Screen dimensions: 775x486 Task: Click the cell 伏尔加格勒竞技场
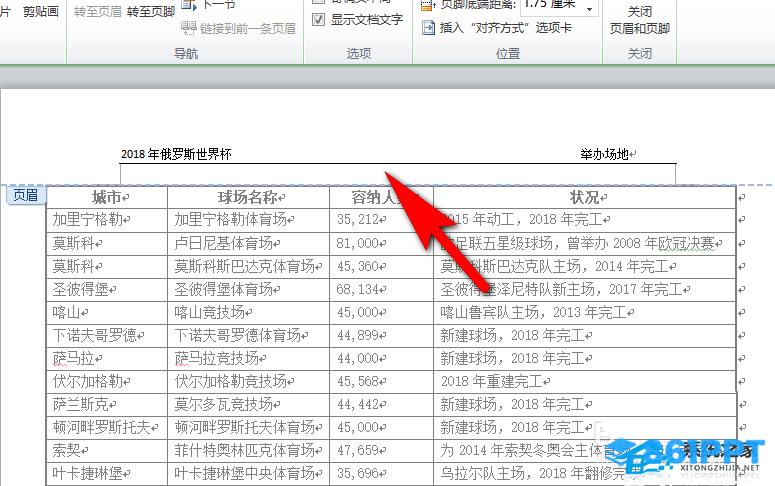(249, 382)
